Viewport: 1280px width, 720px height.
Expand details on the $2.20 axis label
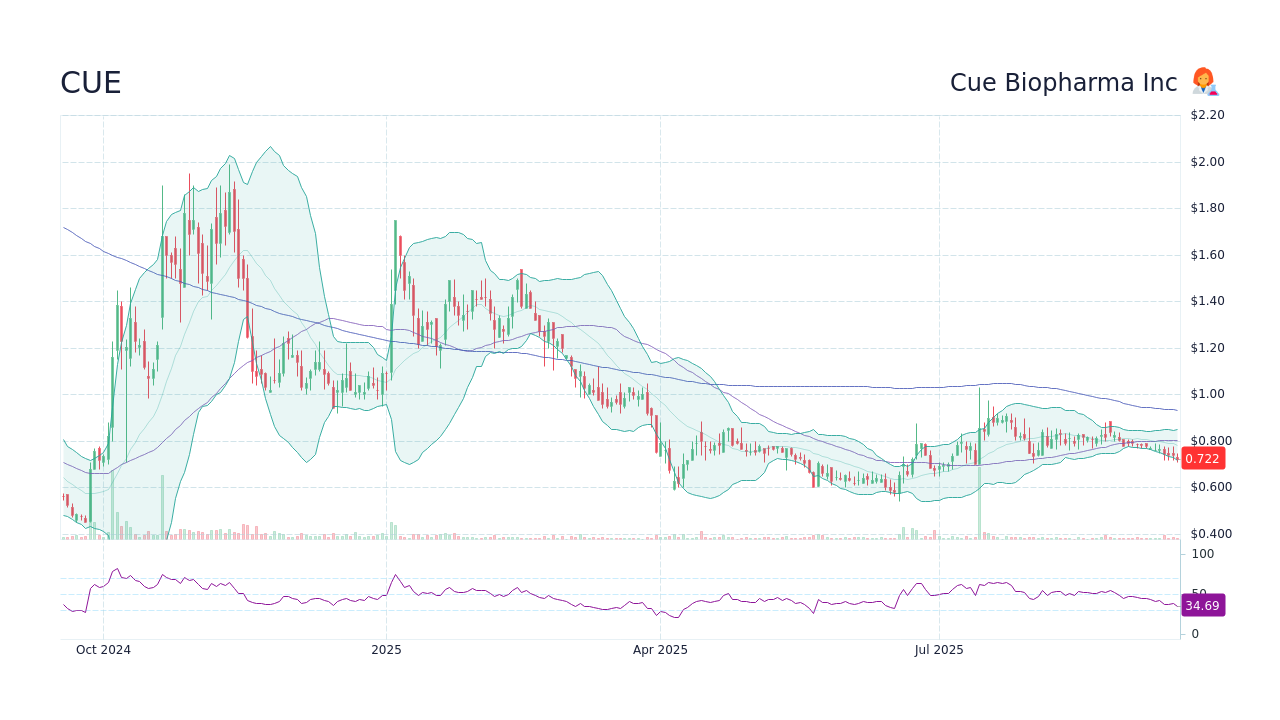point(1209,115)
